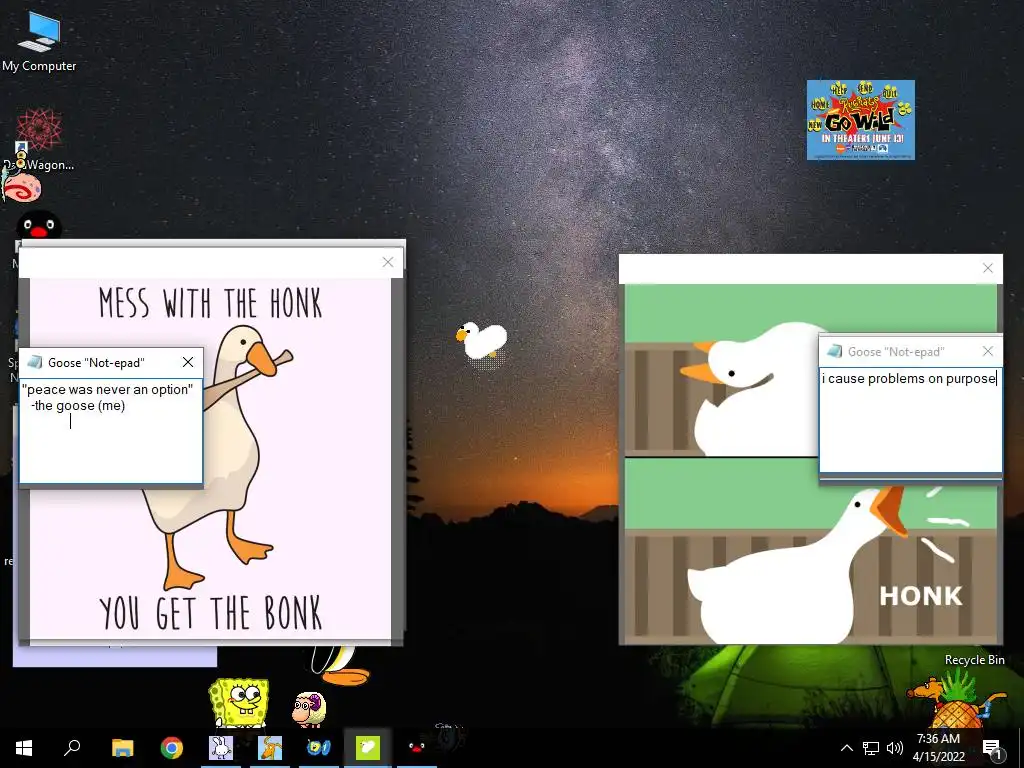
Task: Open the clock showing 7:36 AM
Action: tap(938, 739)
